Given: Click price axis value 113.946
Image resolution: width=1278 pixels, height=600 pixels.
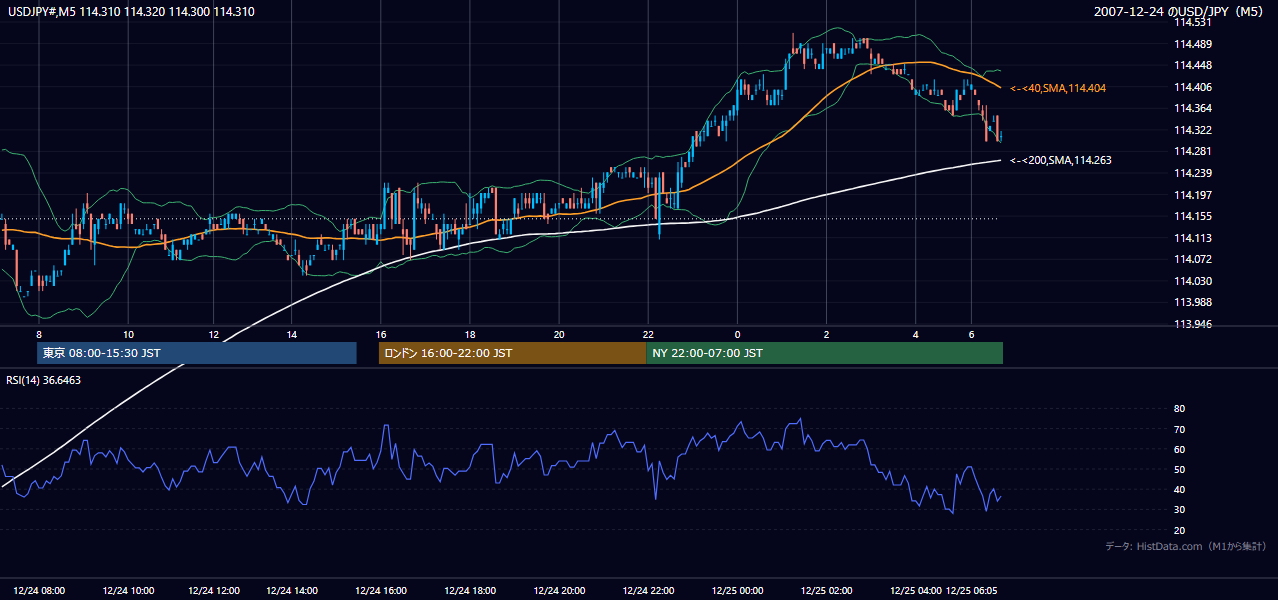Looking at the screenshot, I should coord(1192,324).
